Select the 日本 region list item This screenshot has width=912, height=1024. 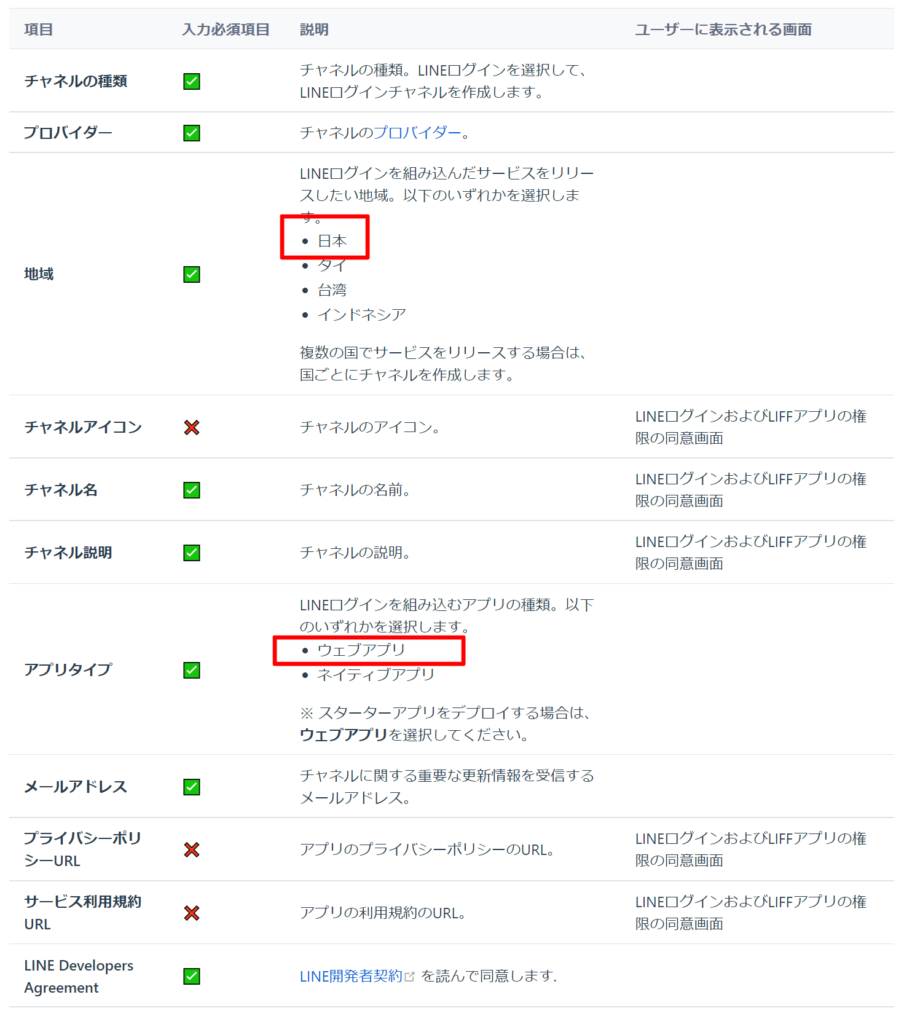[332, 241]
